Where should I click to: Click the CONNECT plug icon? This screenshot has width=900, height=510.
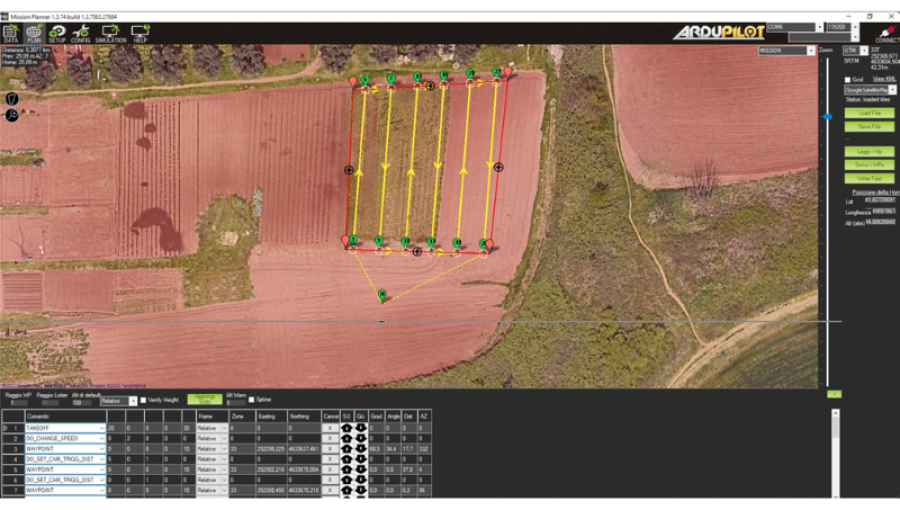pyautogui.click(x=887, y=34)
